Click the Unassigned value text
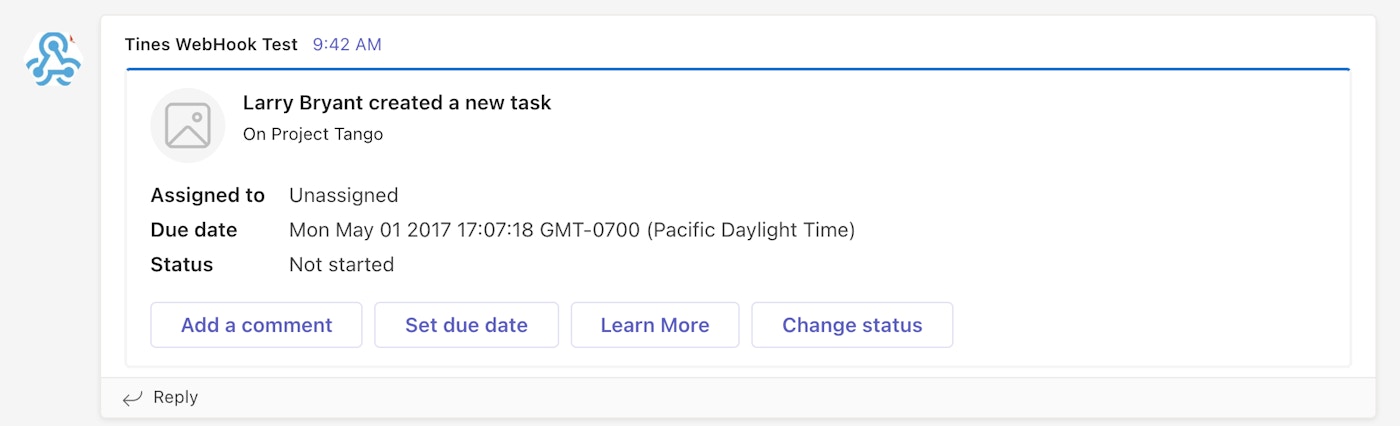Viewport: 1400px width, 426px height. pyautogui.click(x=343, y=195)
